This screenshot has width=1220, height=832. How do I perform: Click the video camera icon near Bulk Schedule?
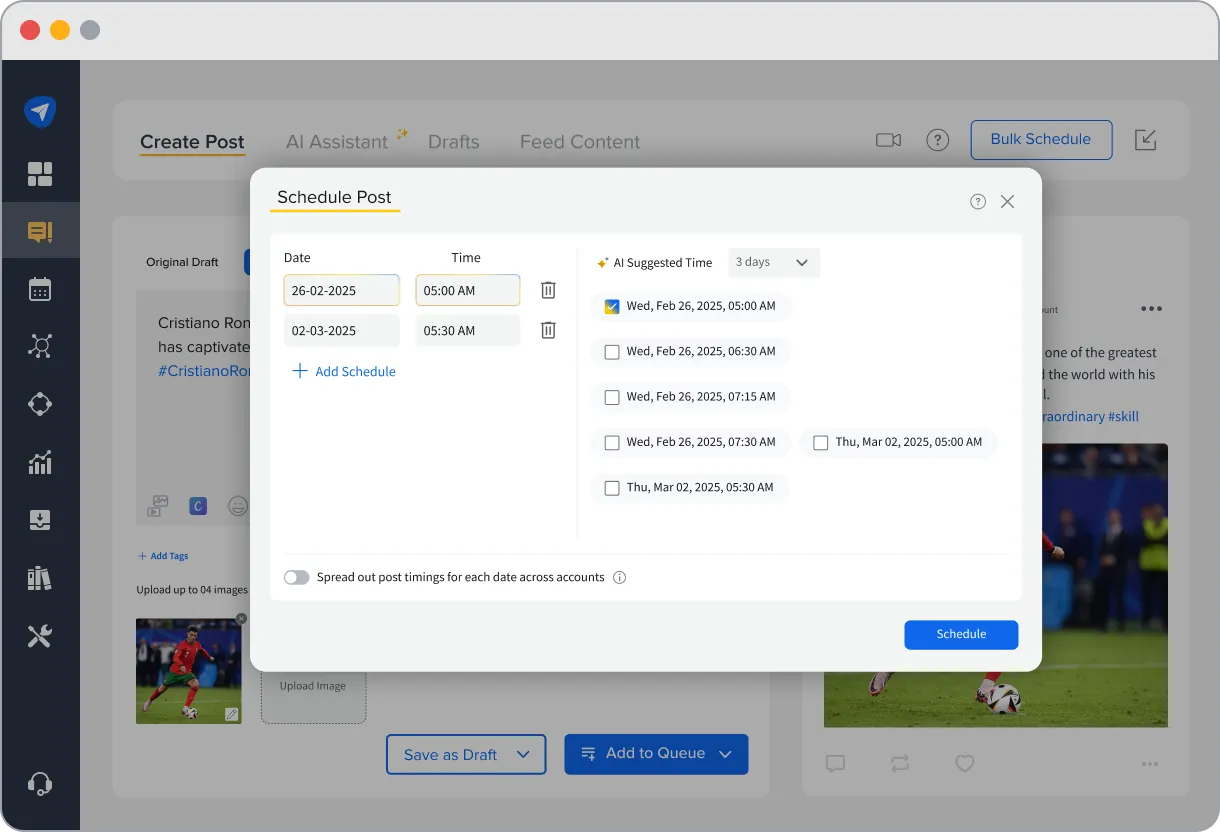(x=888, y=140)
